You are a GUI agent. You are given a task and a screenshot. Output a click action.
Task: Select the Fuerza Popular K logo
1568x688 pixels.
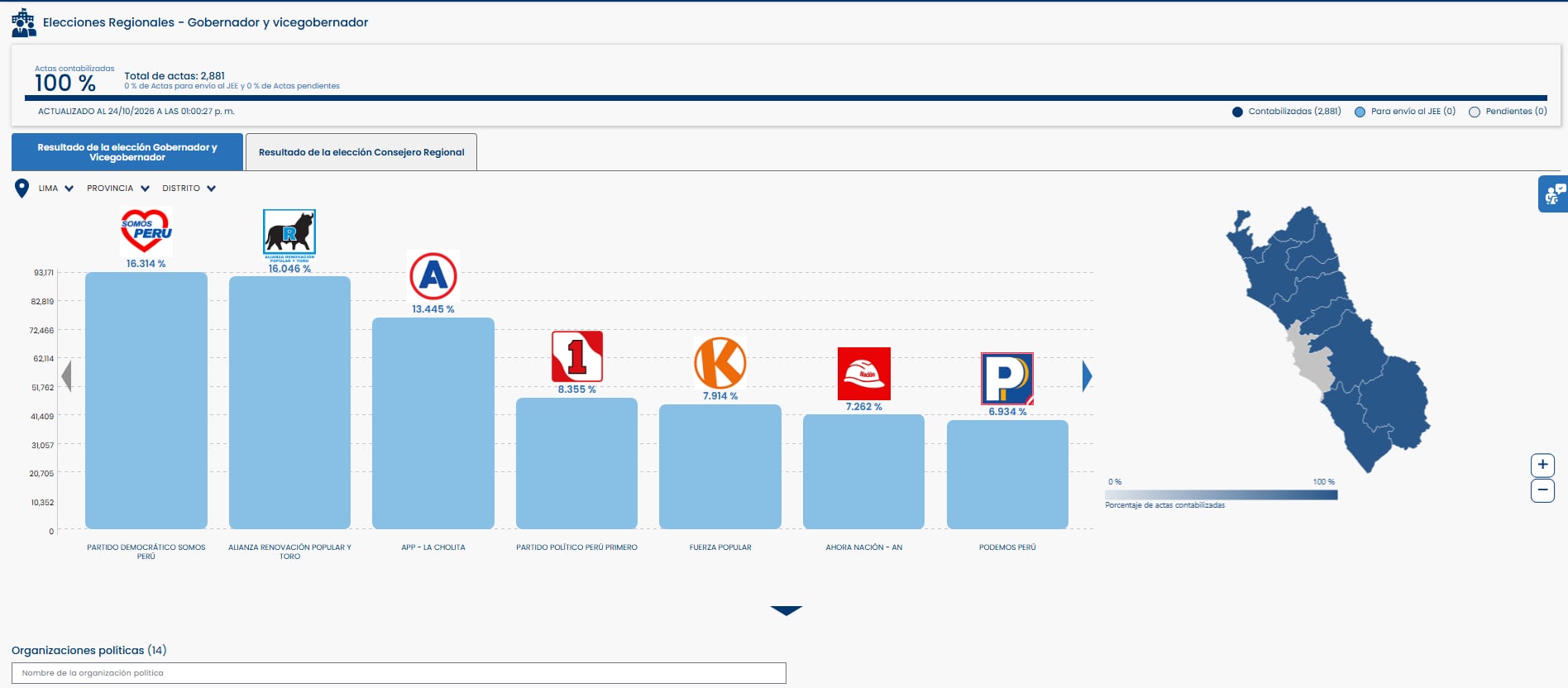(x=720, y=363)
